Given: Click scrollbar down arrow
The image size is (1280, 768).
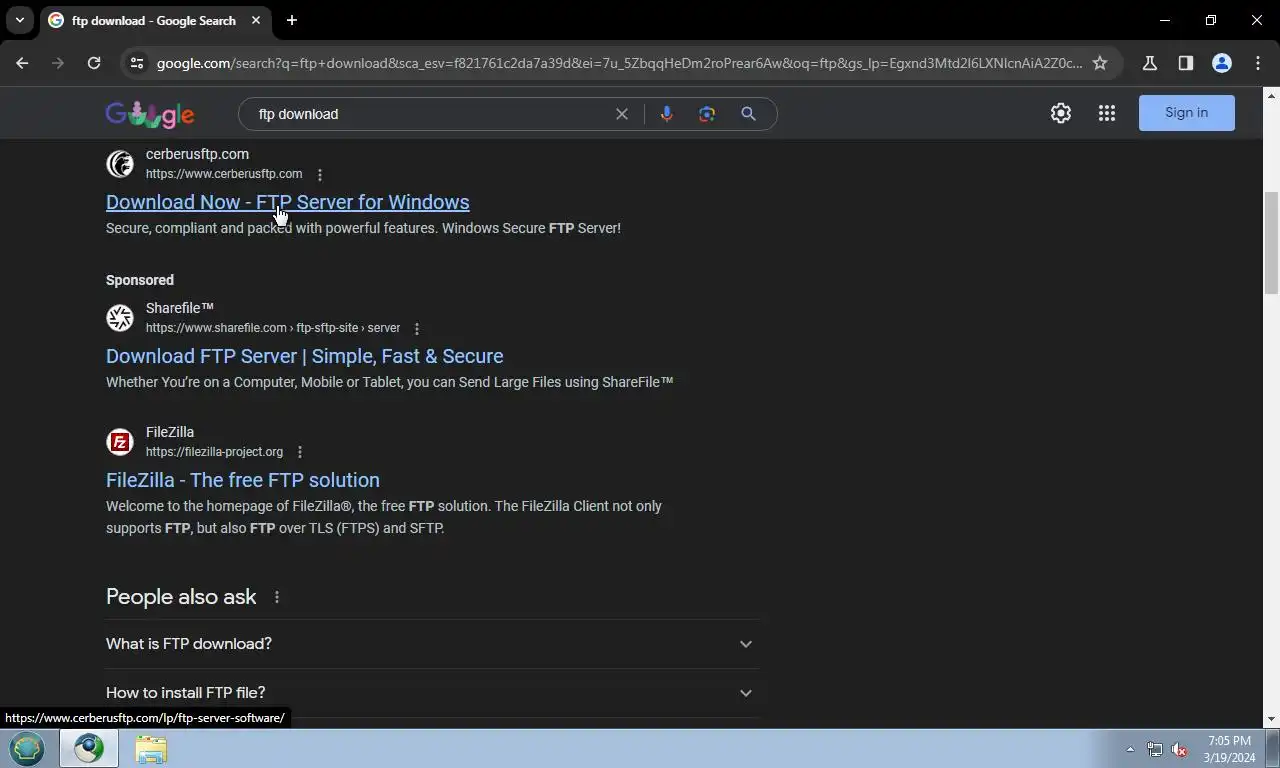Looking at the screenshot, I should click(1271, 719).
